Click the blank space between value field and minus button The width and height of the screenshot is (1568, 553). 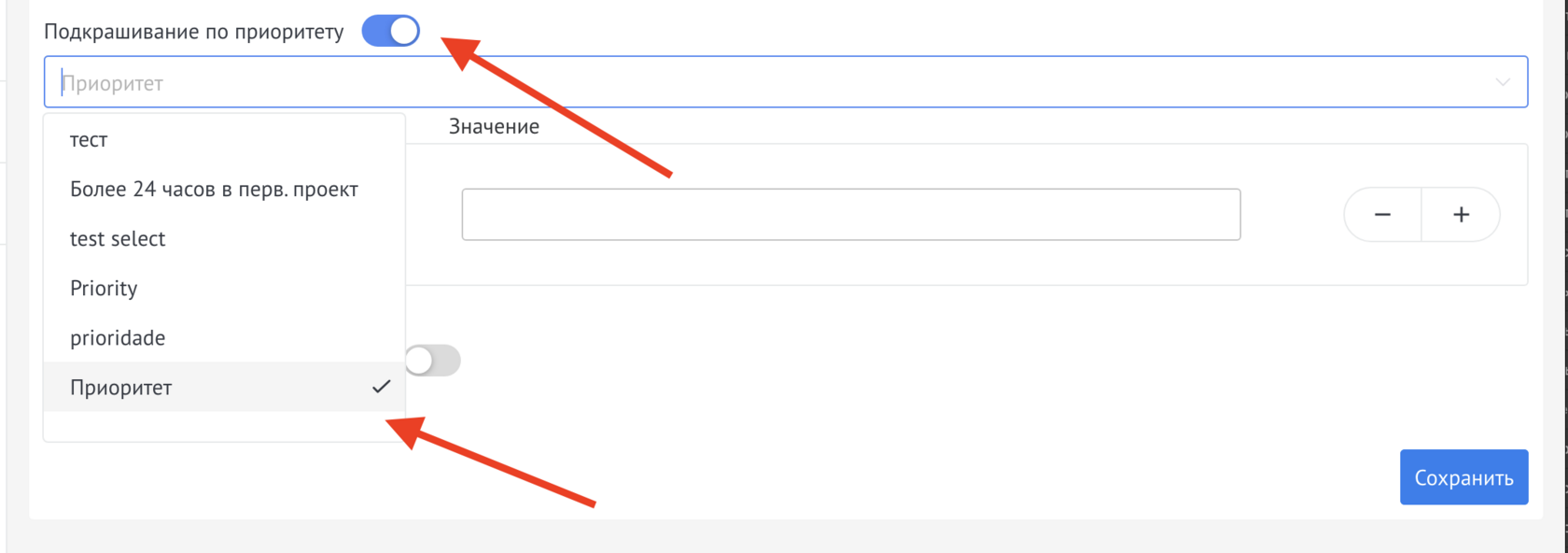tap(1292, 215)
